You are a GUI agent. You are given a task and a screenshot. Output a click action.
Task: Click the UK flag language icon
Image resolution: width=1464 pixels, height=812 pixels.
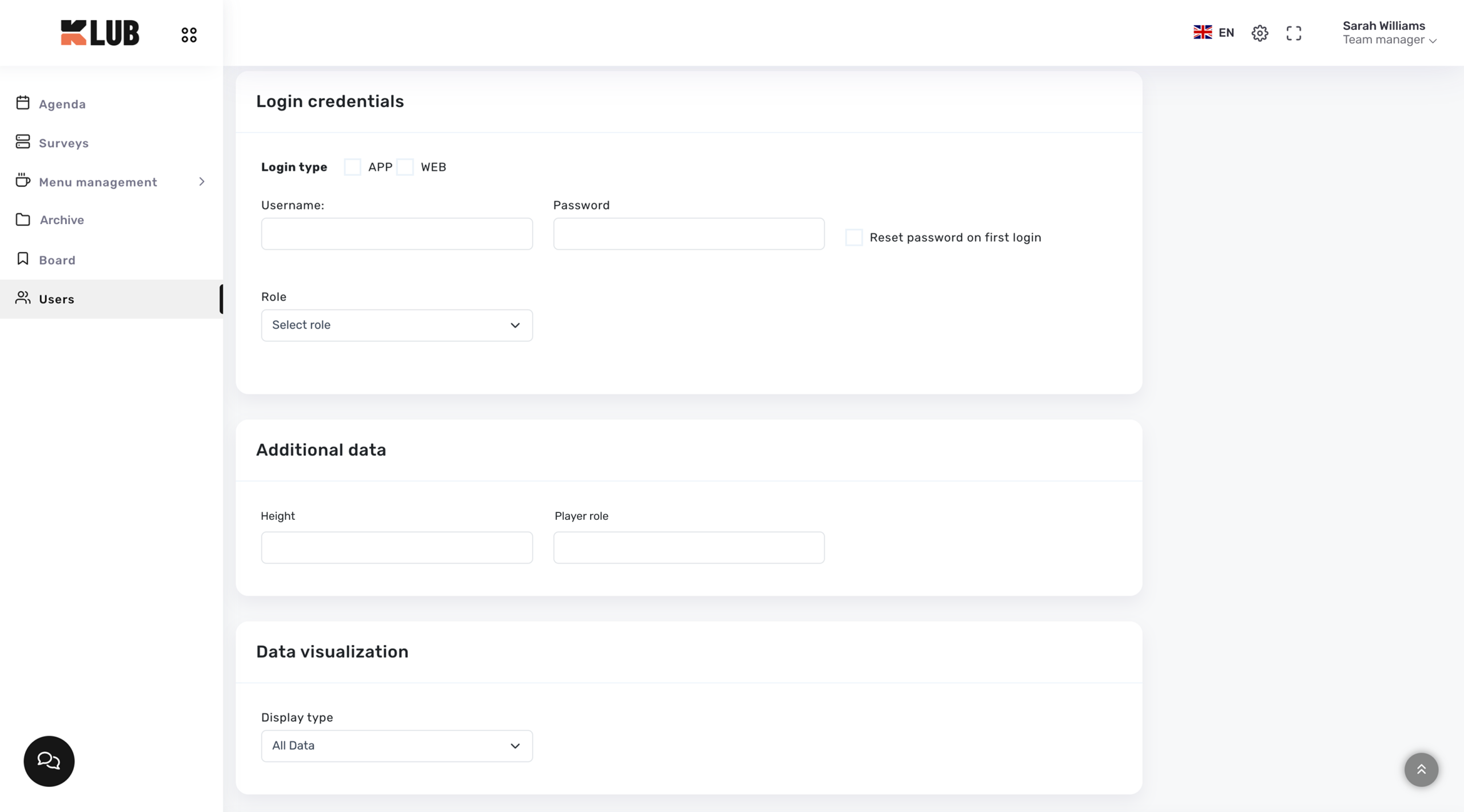1202,33
